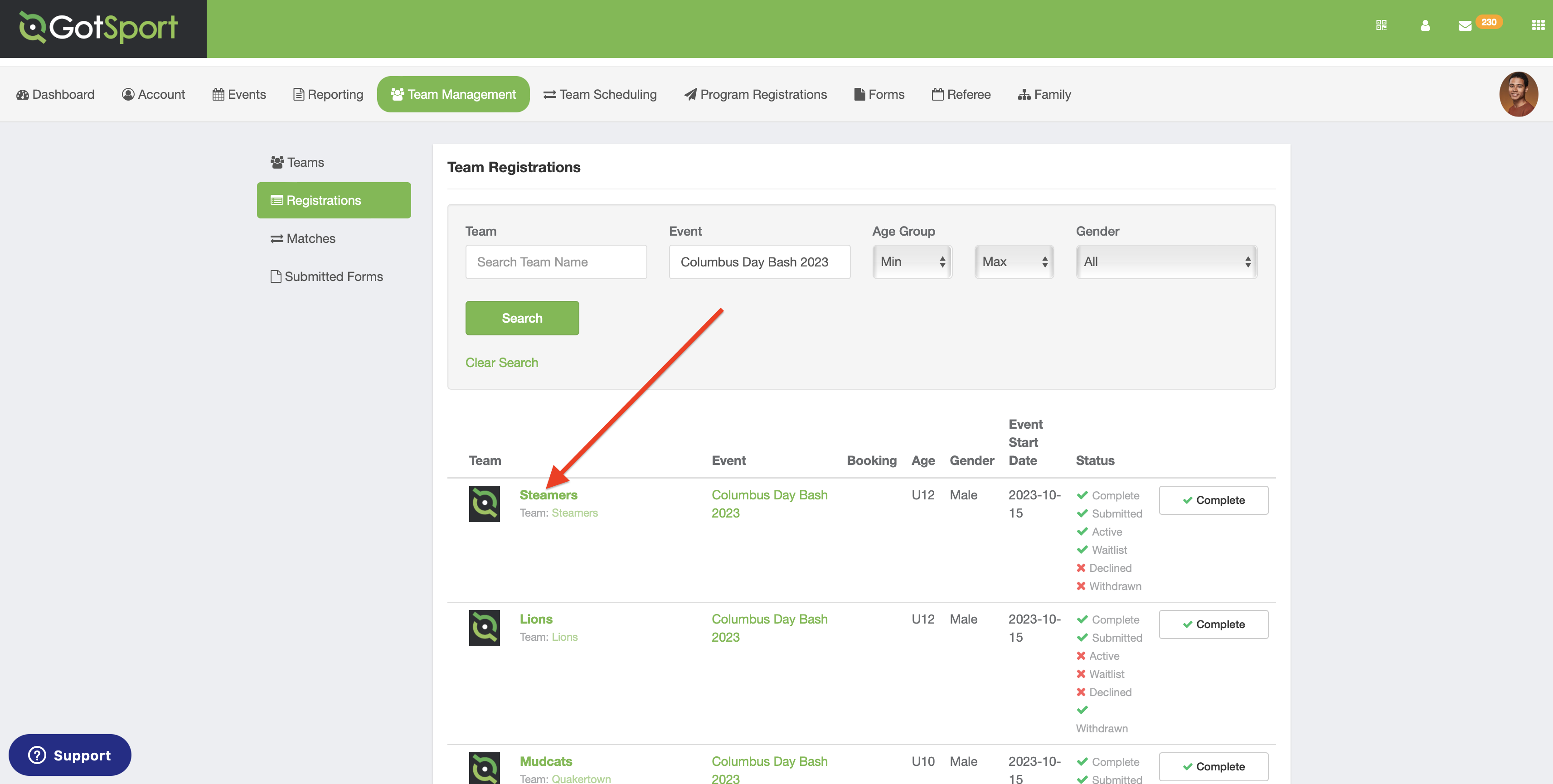The height and width of the screenshot is (784, 1553).
Task: Open the Events tab
Action: 239,95
